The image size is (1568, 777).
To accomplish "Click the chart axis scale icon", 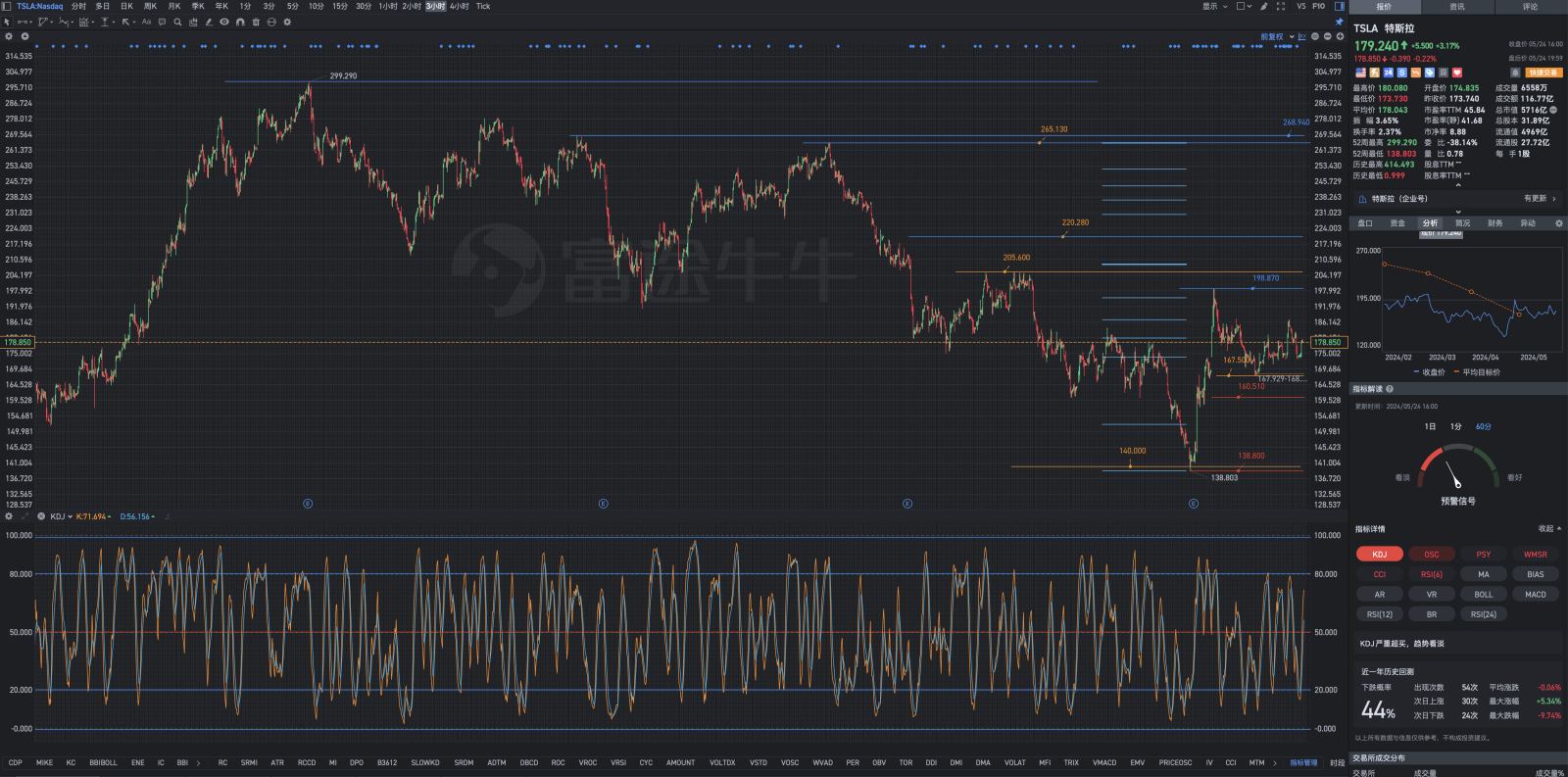I will pyautogui.click(x=1301, y=36).
